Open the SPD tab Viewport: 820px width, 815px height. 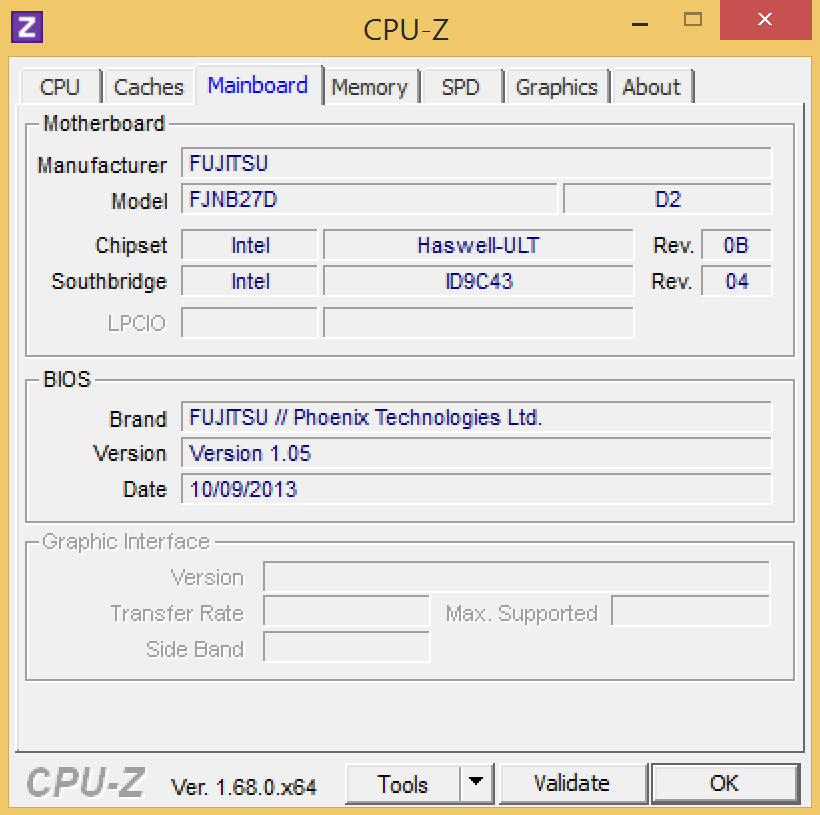pos(461,87)
